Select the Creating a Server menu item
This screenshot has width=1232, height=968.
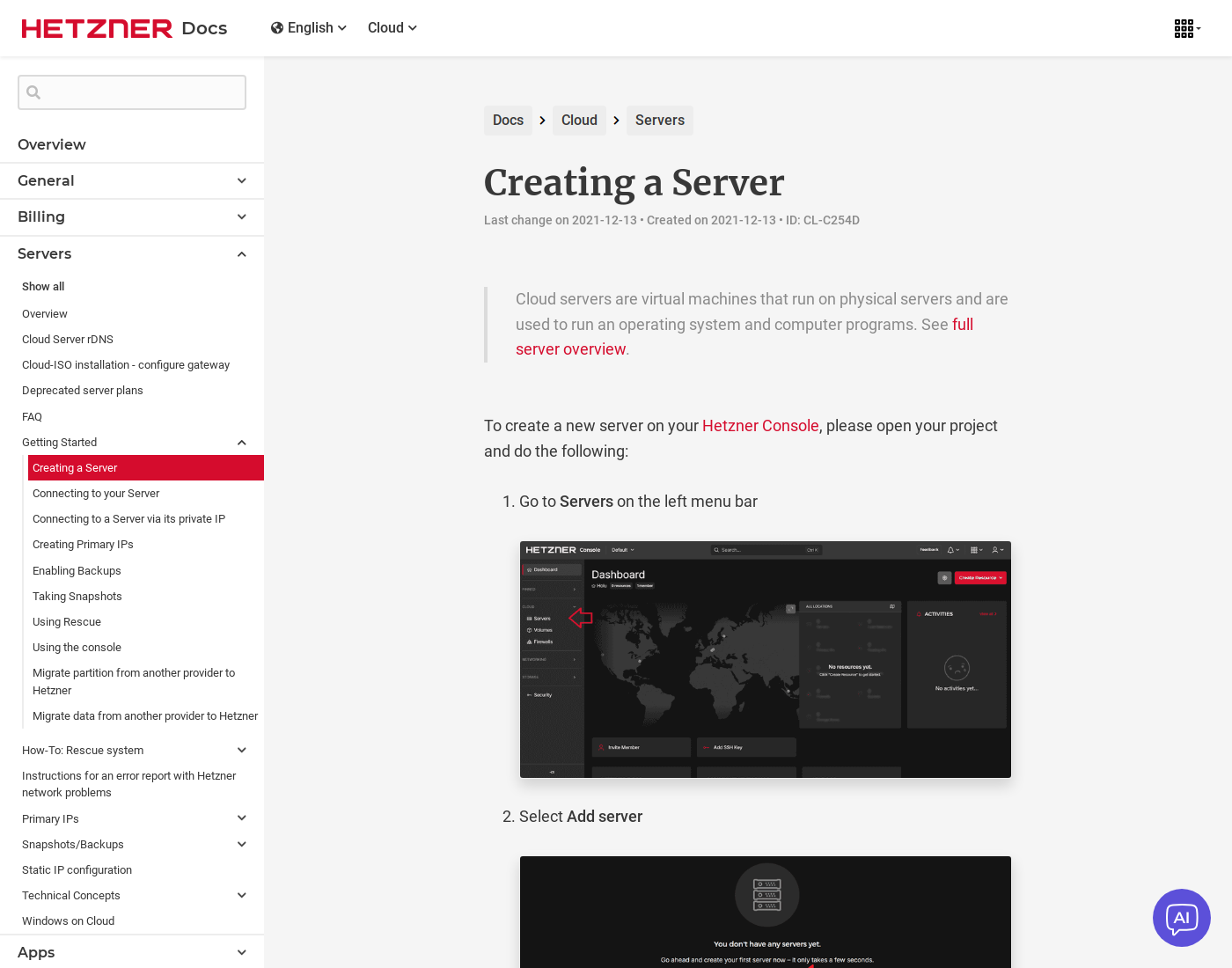click(x=146, y=468)
